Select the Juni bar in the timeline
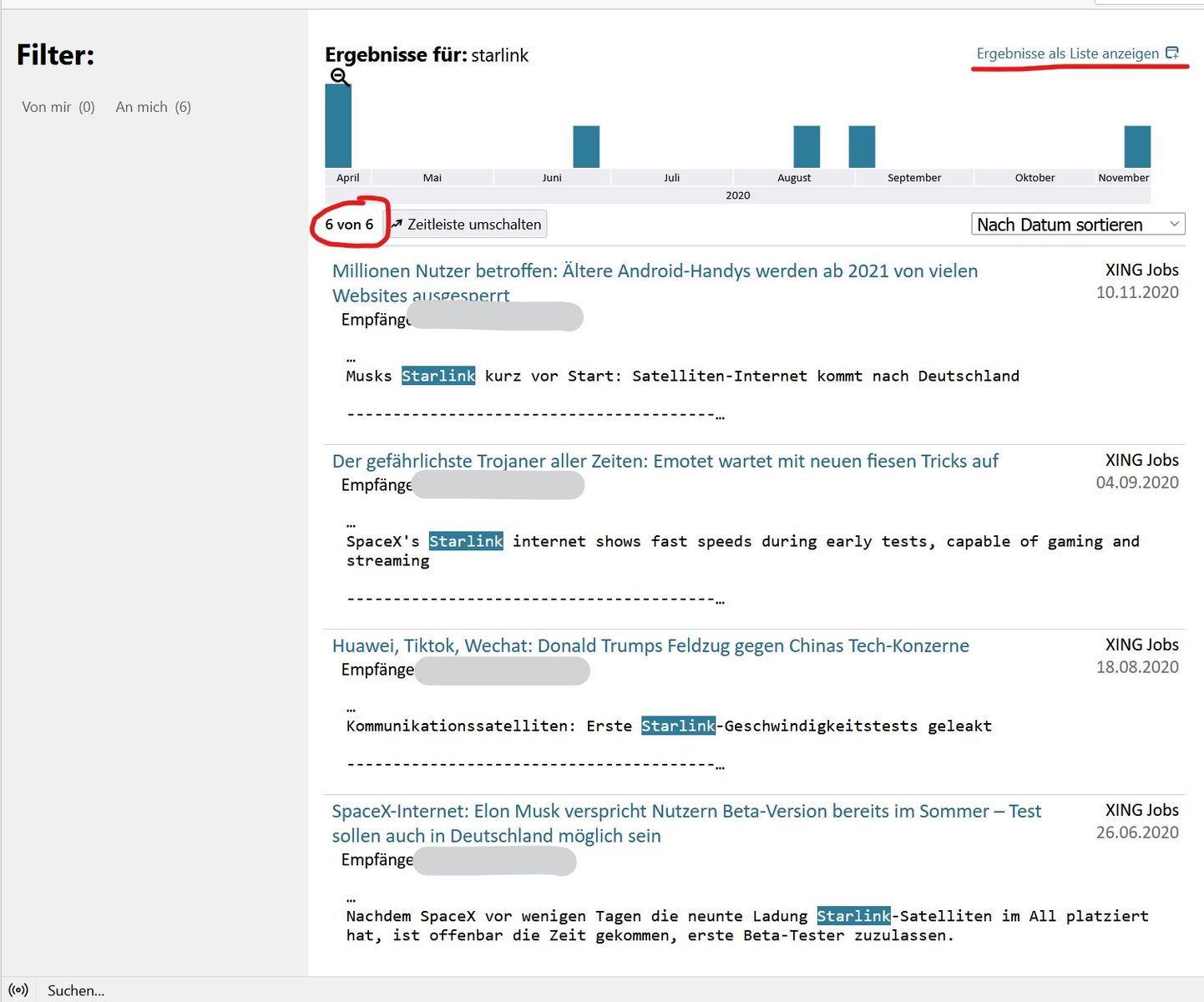This screenshot has width=1204, height=1002. click(x=586, y=147)
